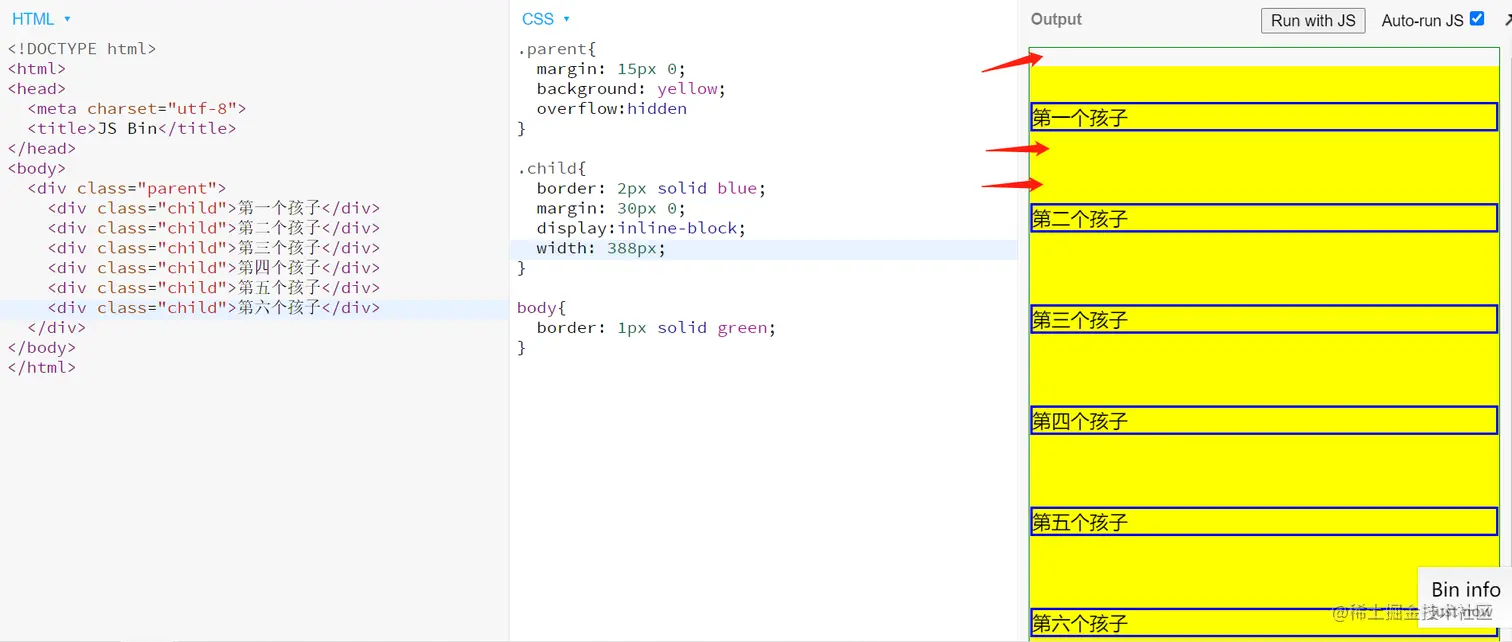Image resolution: width=1512 pixels, height=642 pixels.
Task: Click HTML line containing 第二个孩子
Action: tap(213, 228)
